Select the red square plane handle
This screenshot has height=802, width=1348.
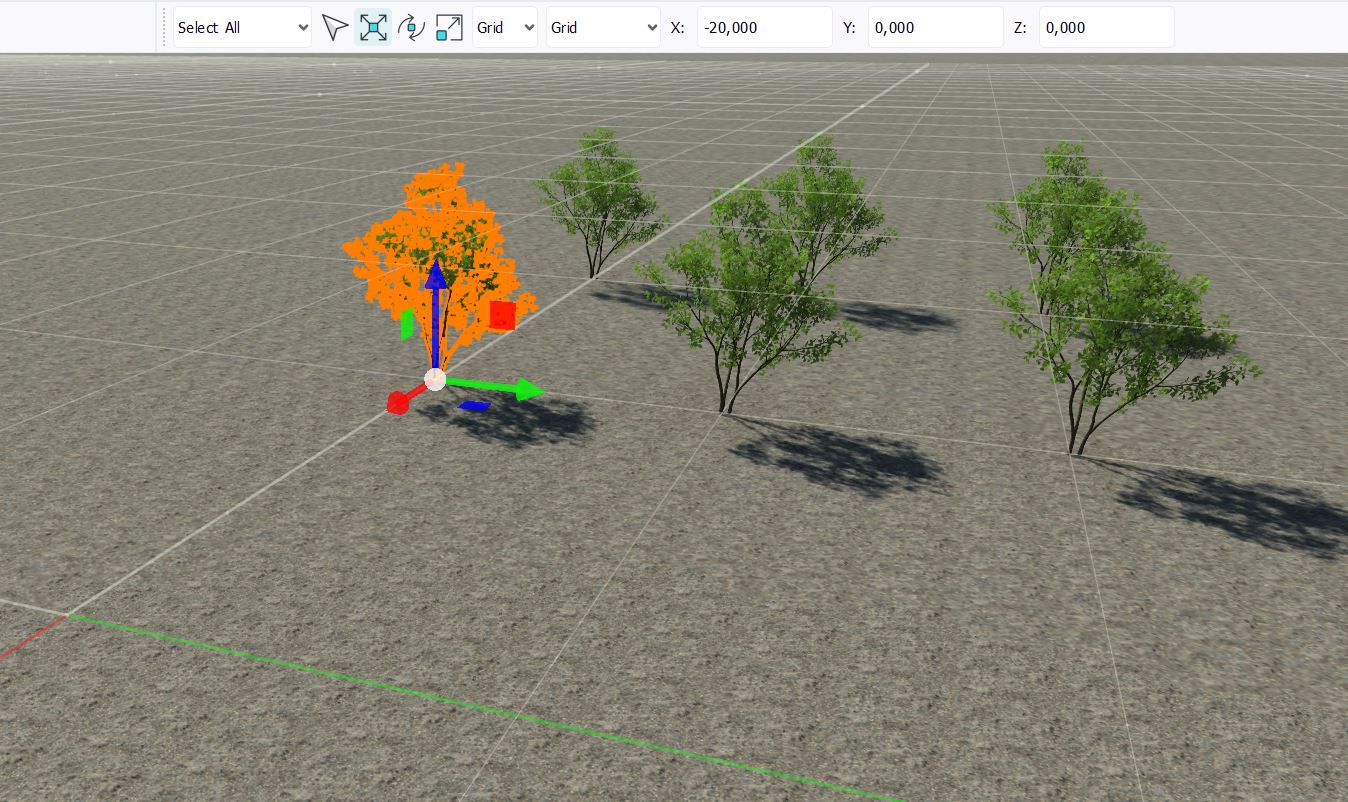coord(502,316)
